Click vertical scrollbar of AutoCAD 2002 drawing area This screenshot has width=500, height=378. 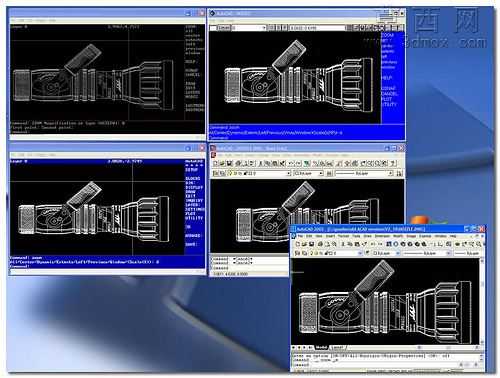482,302
